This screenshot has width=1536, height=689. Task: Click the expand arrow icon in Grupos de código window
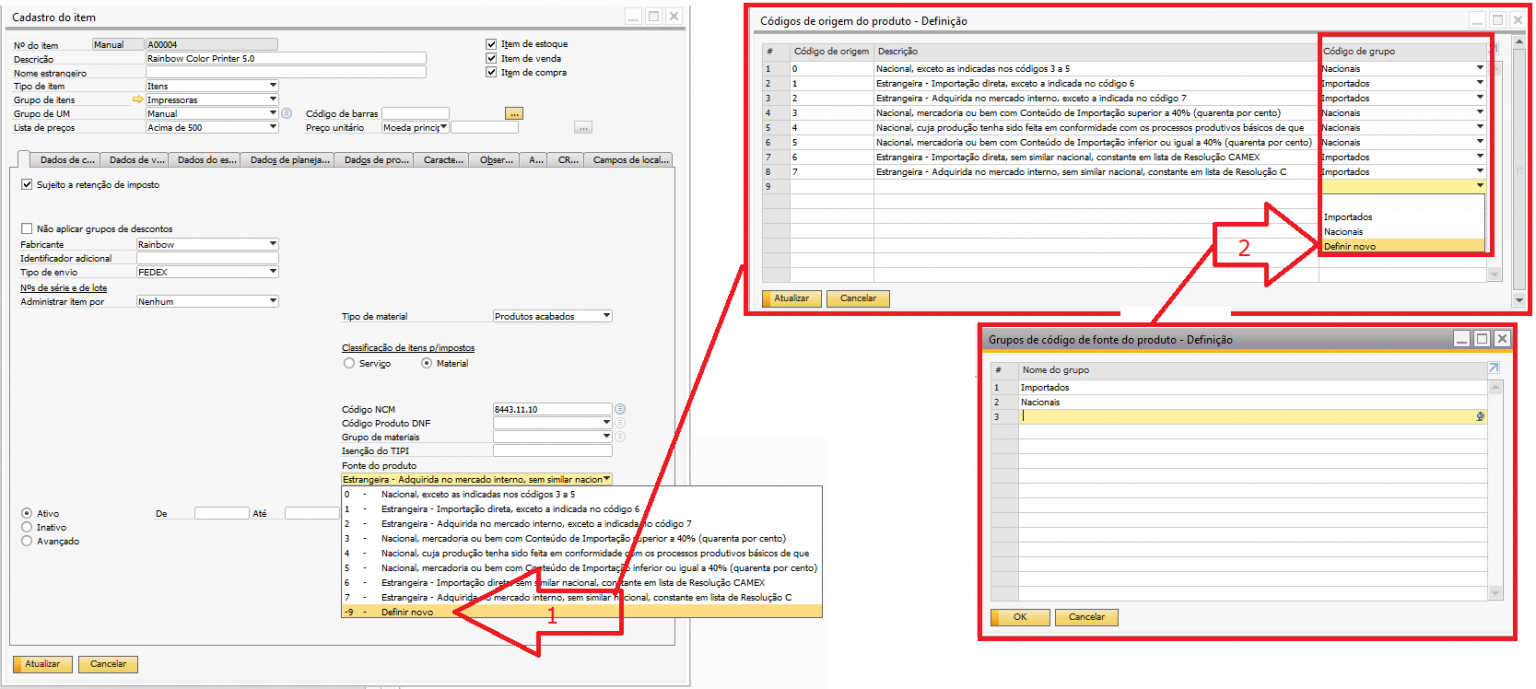click(x=1493, y=369)
